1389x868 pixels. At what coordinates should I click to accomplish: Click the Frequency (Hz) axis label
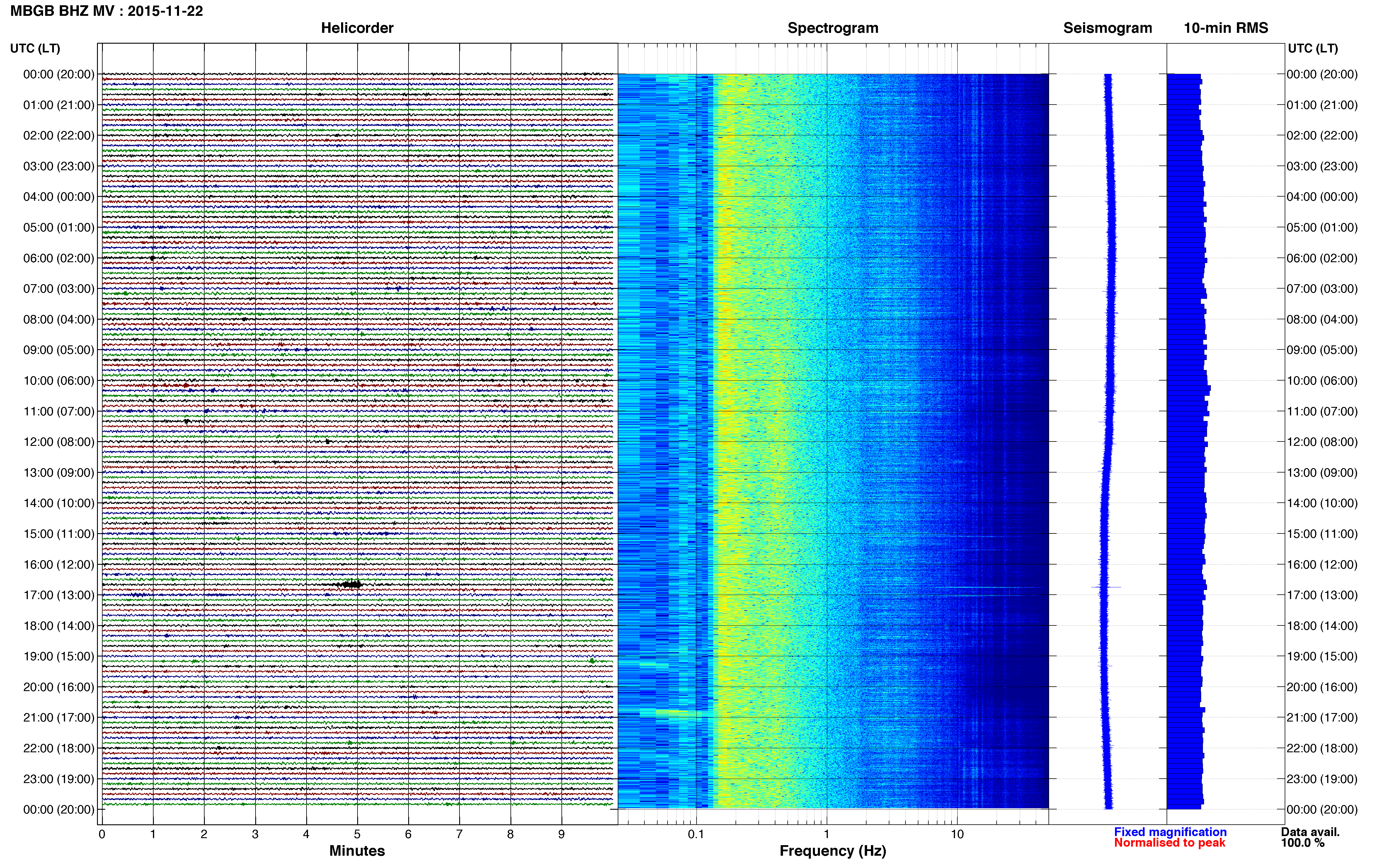point(833,851)
